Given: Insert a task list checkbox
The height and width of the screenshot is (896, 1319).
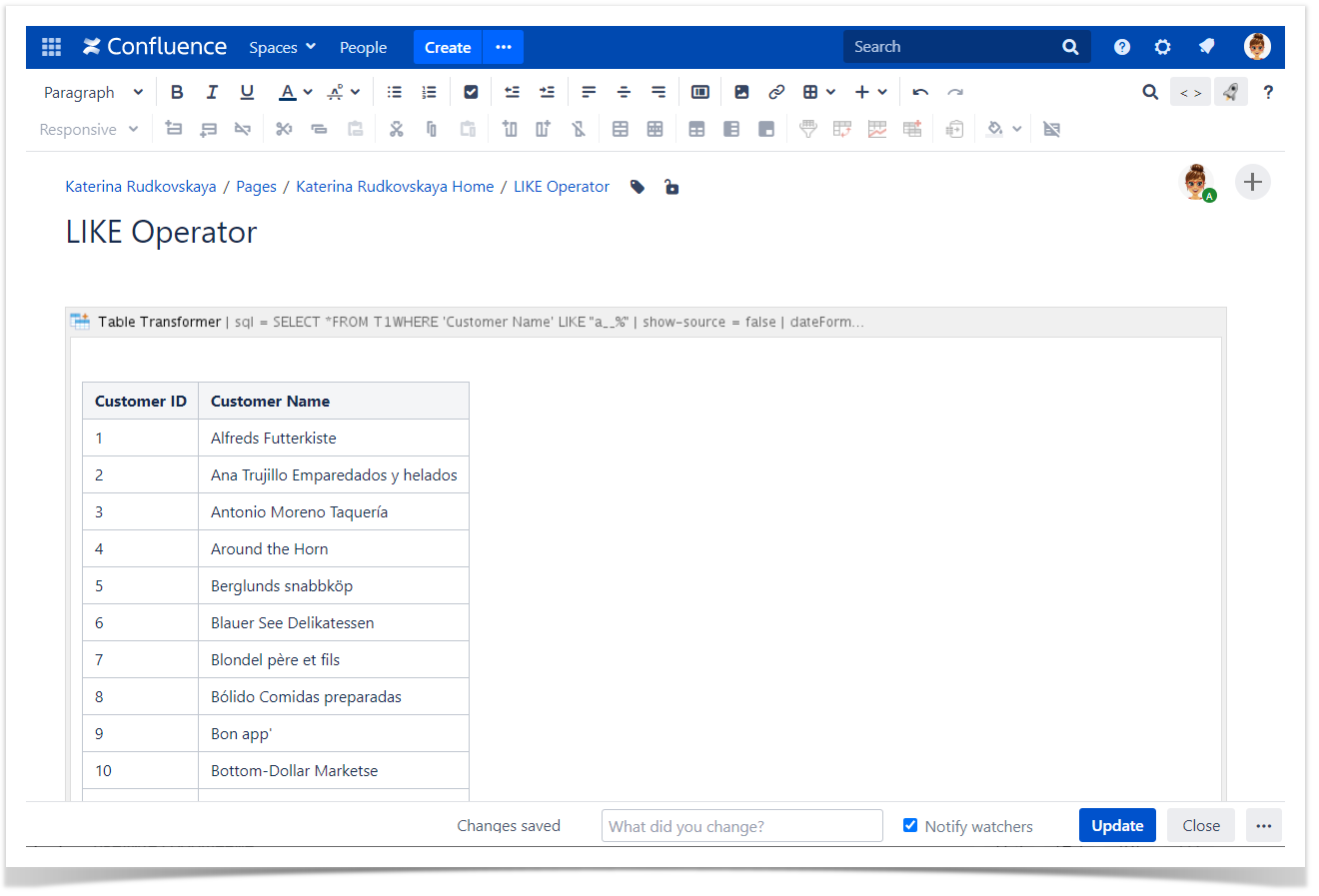Looking at the screenshot, I should tap(471, 92).
